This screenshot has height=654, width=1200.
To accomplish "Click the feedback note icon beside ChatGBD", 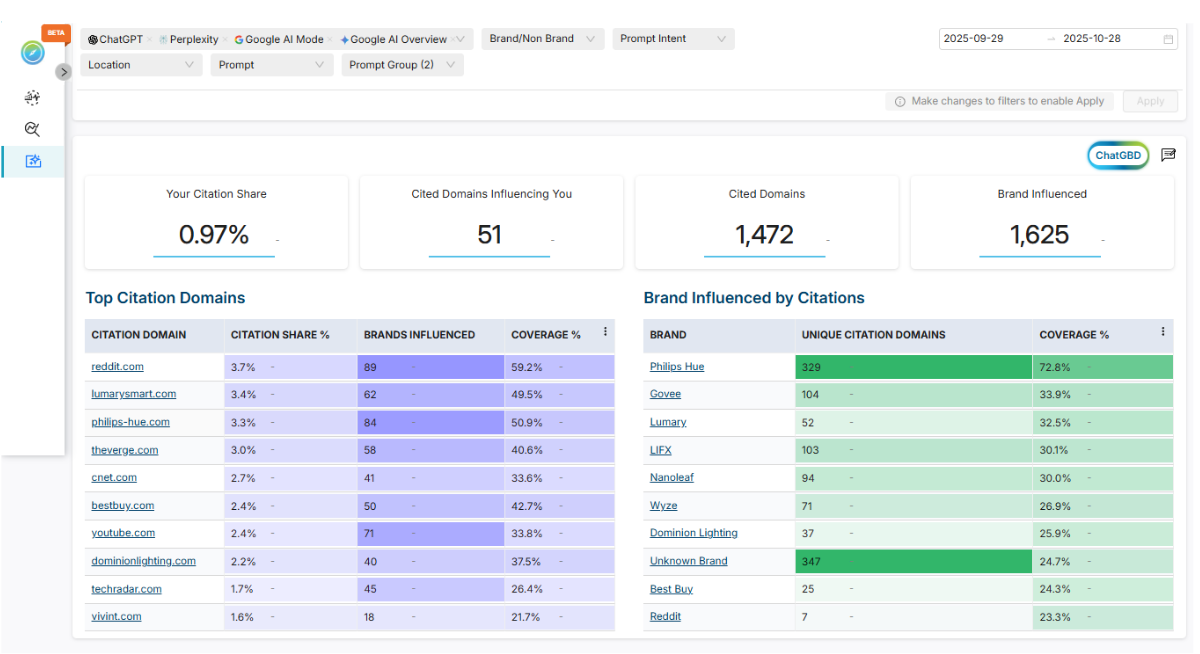I will (1168, 155).
